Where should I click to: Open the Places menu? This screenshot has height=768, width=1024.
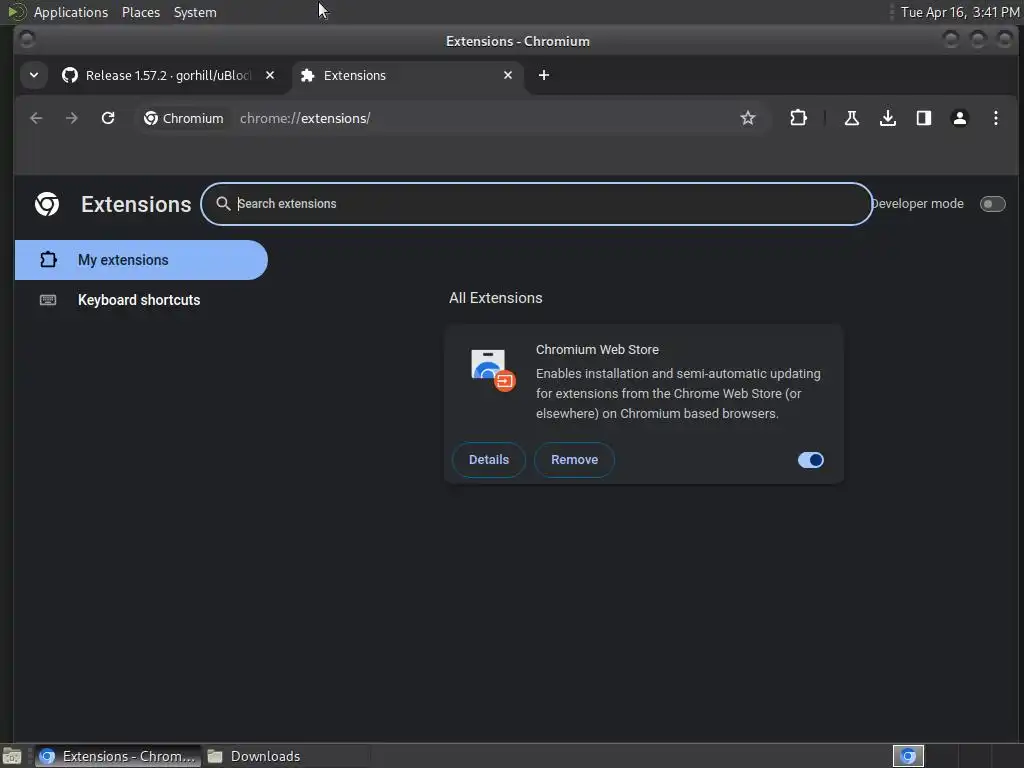(x=140, y=12)
